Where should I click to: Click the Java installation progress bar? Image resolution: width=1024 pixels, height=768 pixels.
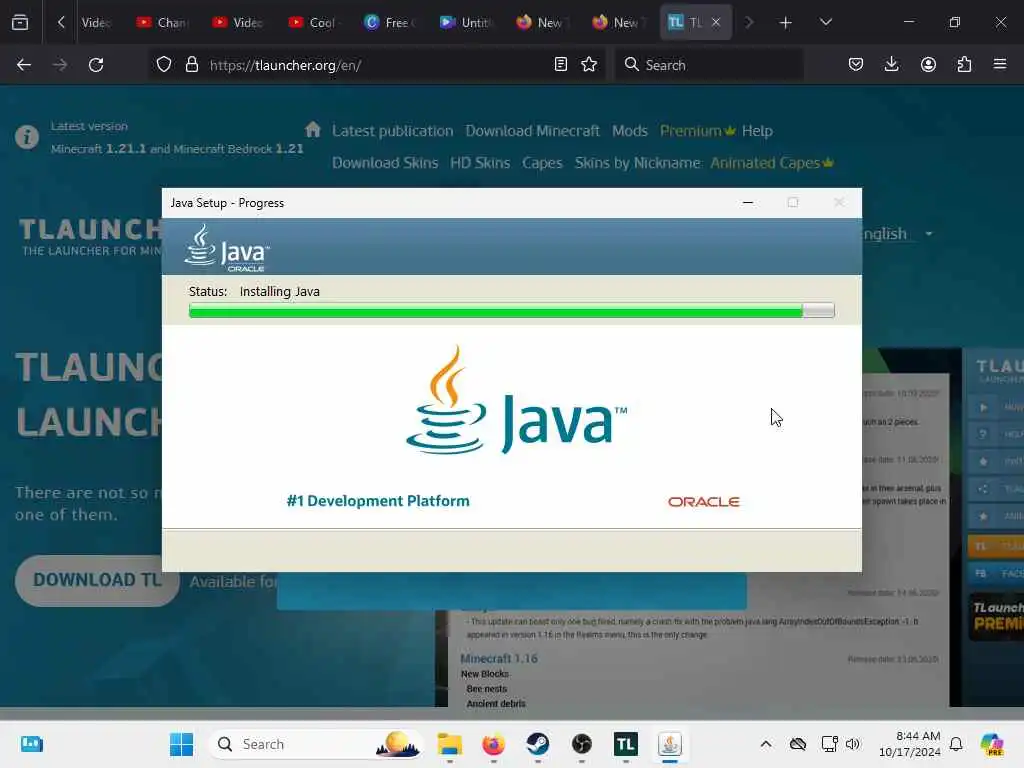click(511, 311)
